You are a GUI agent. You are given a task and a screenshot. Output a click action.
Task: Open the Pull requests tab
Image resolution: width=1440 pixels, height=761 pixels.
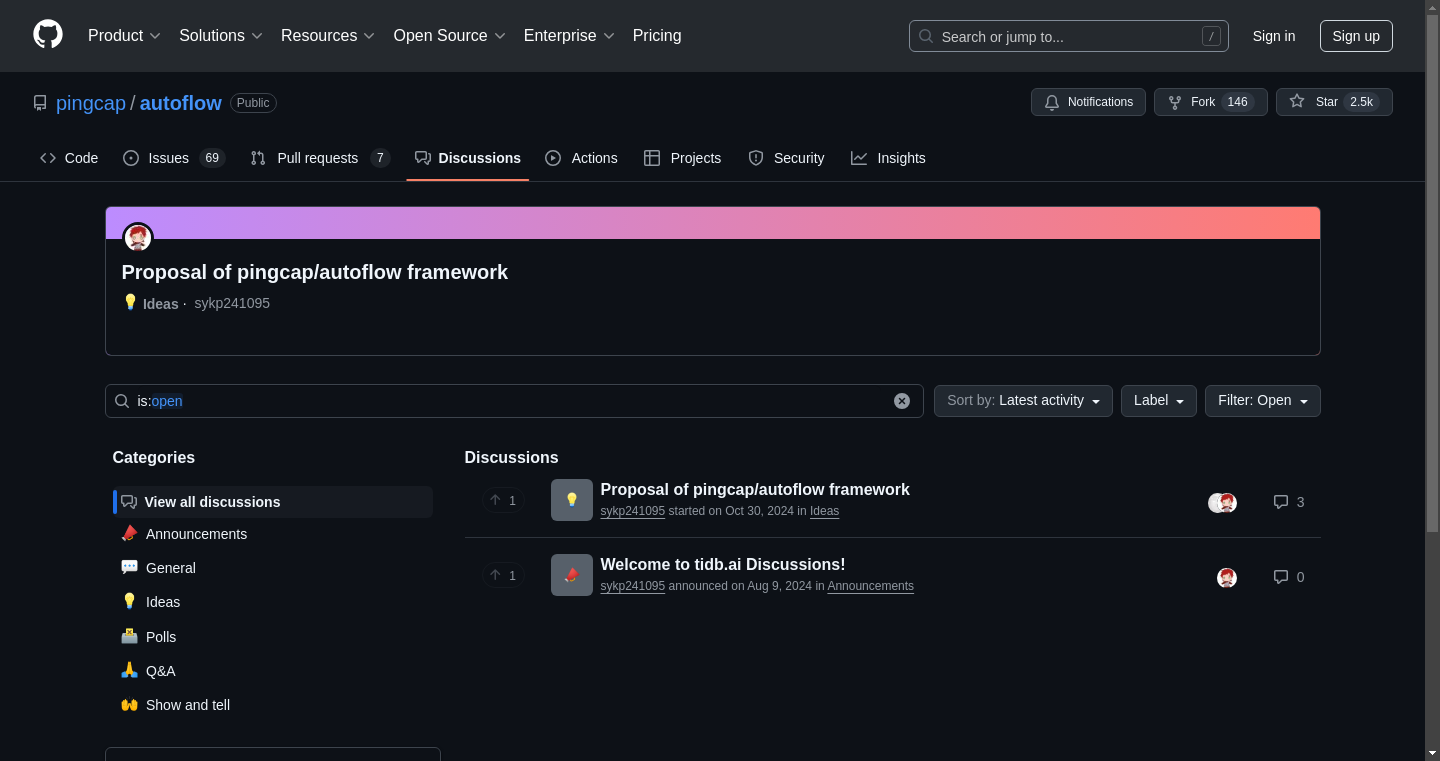(320, 158)
